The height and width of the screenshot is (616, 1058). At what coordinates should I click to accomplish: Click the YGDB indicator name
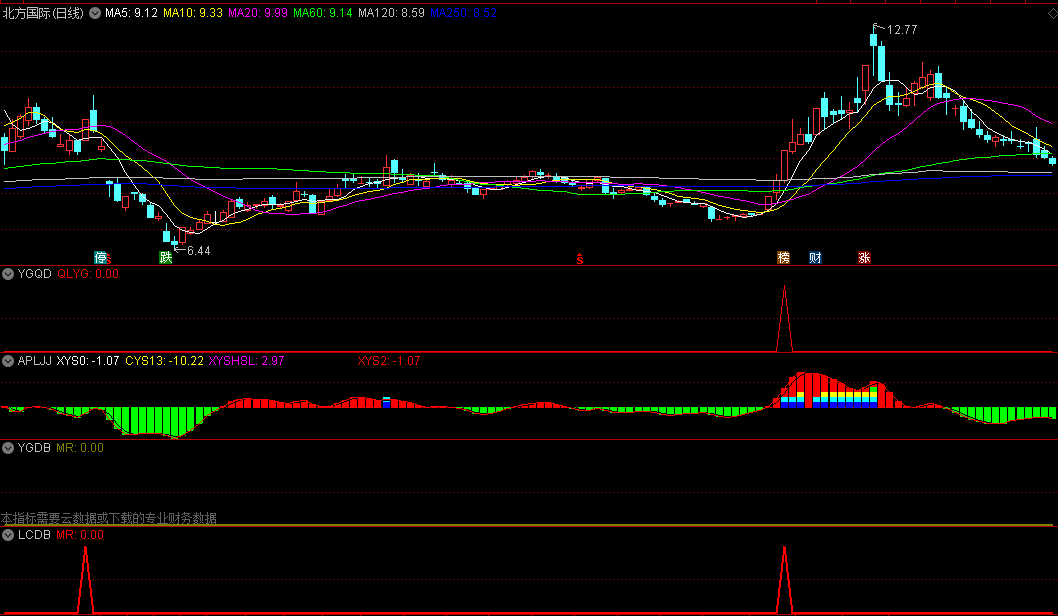[34, 448]
